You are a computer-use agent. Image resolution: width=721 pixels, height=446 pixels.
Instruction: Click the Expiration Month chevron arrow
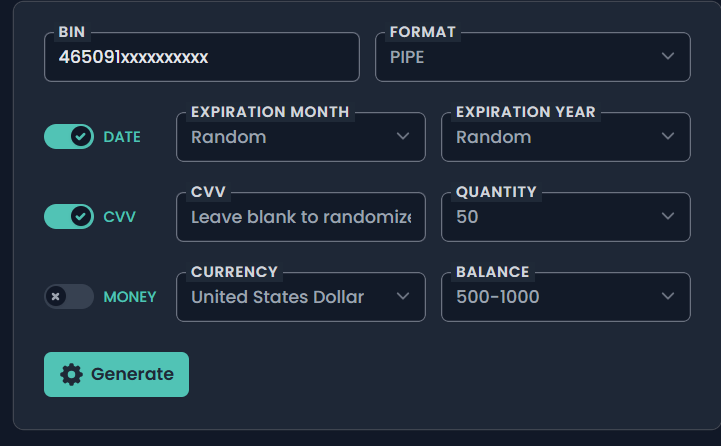coord(403,137)
